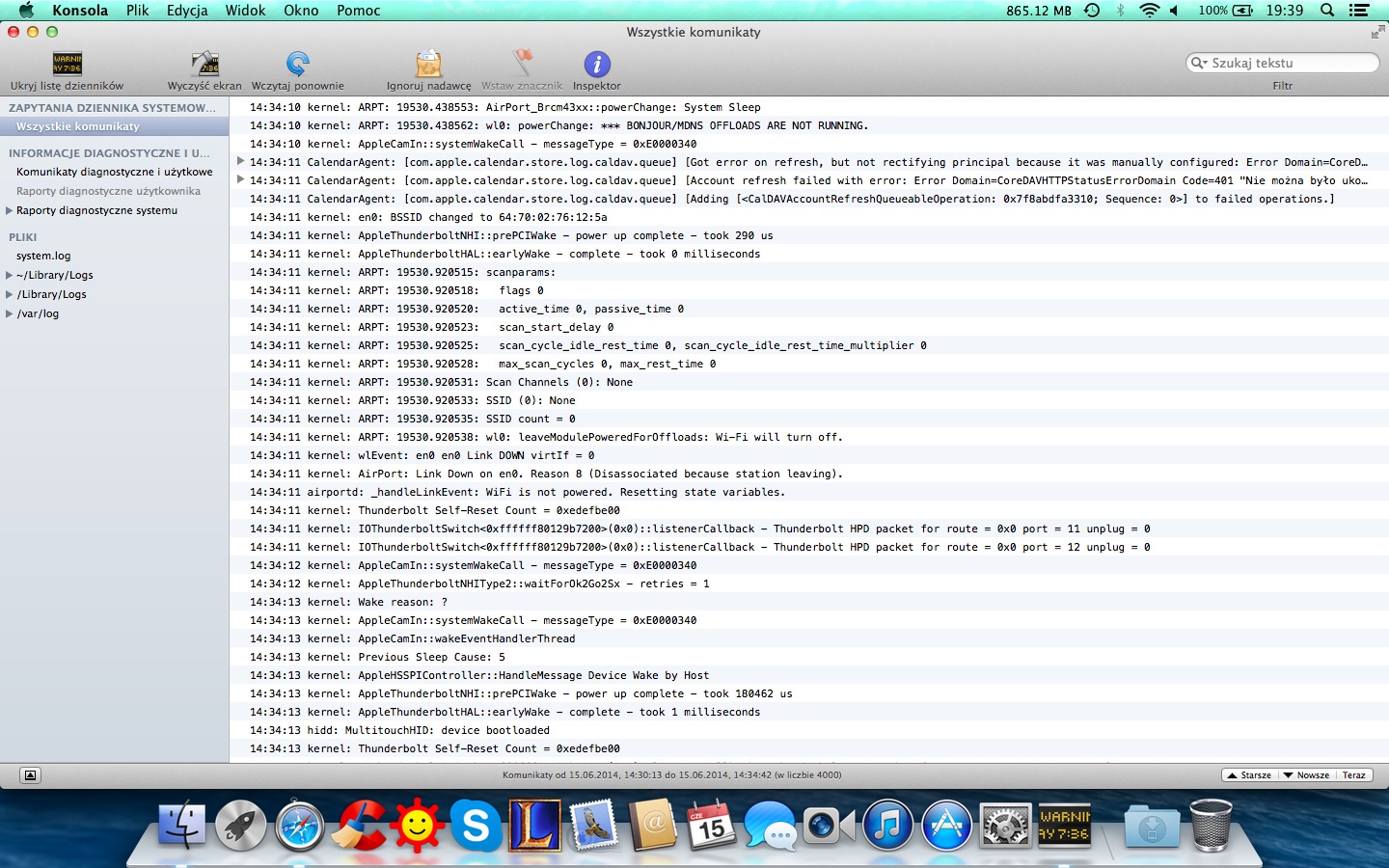This screenshot has height=868, width=1389.
Task: Open the Pomoc menu
Action: click(359, 11)
